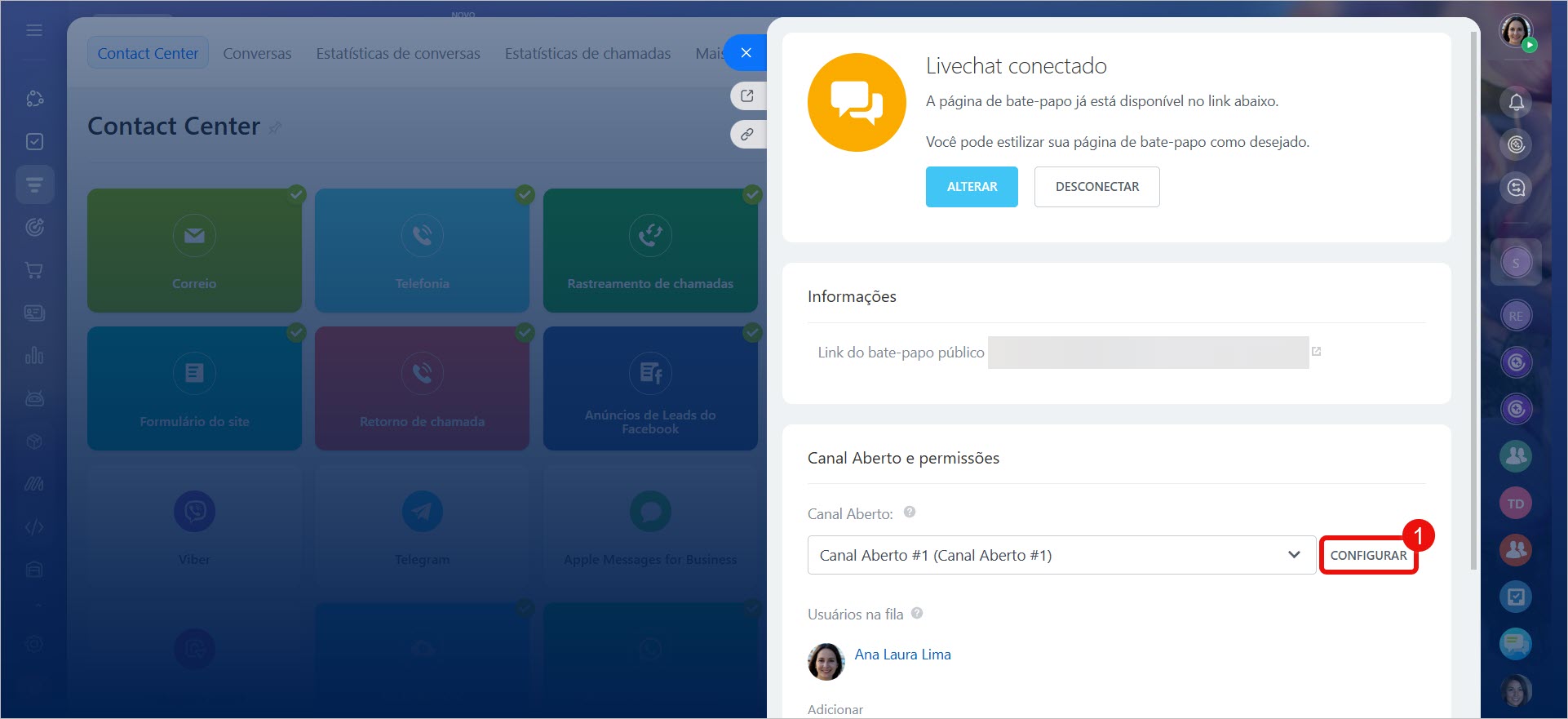Click help icon beside Usuários na fila

(917, 613)
